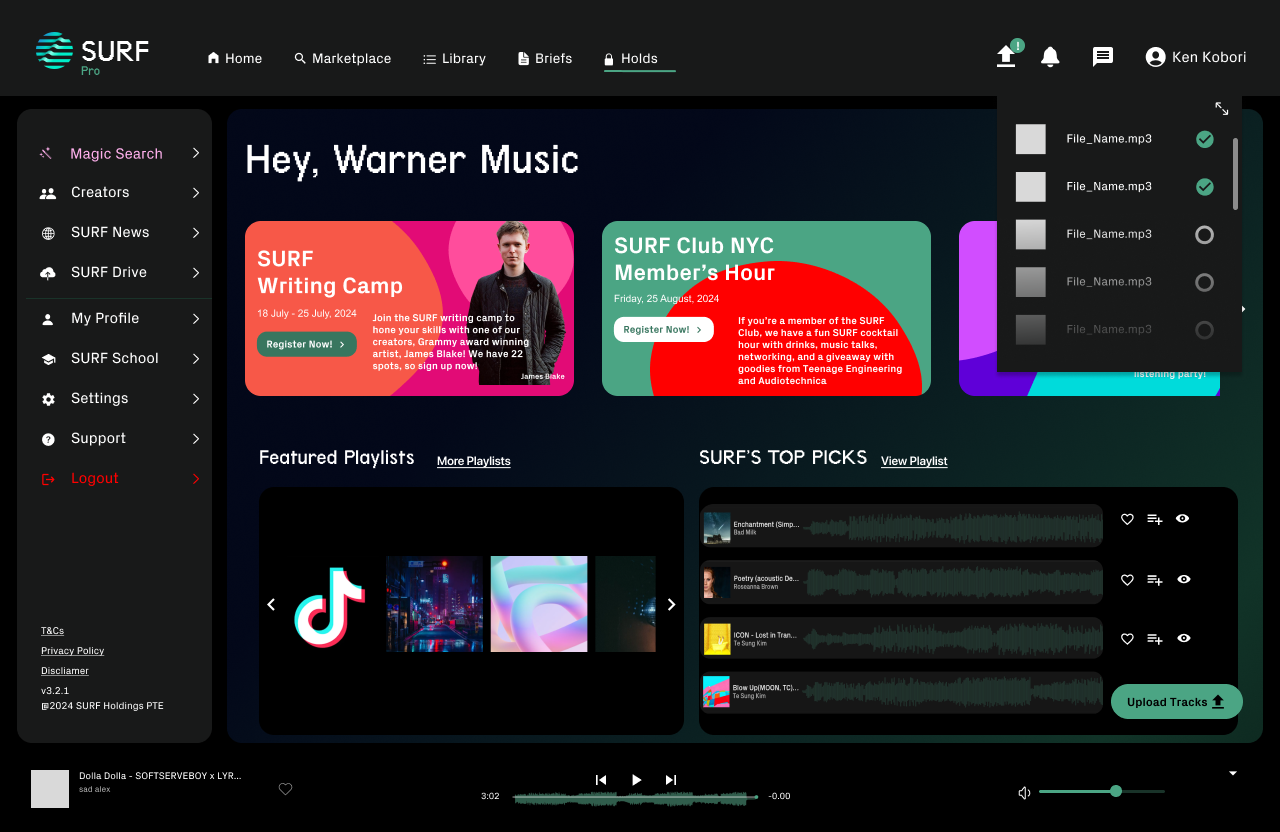Click the Ken Kobori account avatar icon
The image size is (1280, 832).
pos(1155,57)
